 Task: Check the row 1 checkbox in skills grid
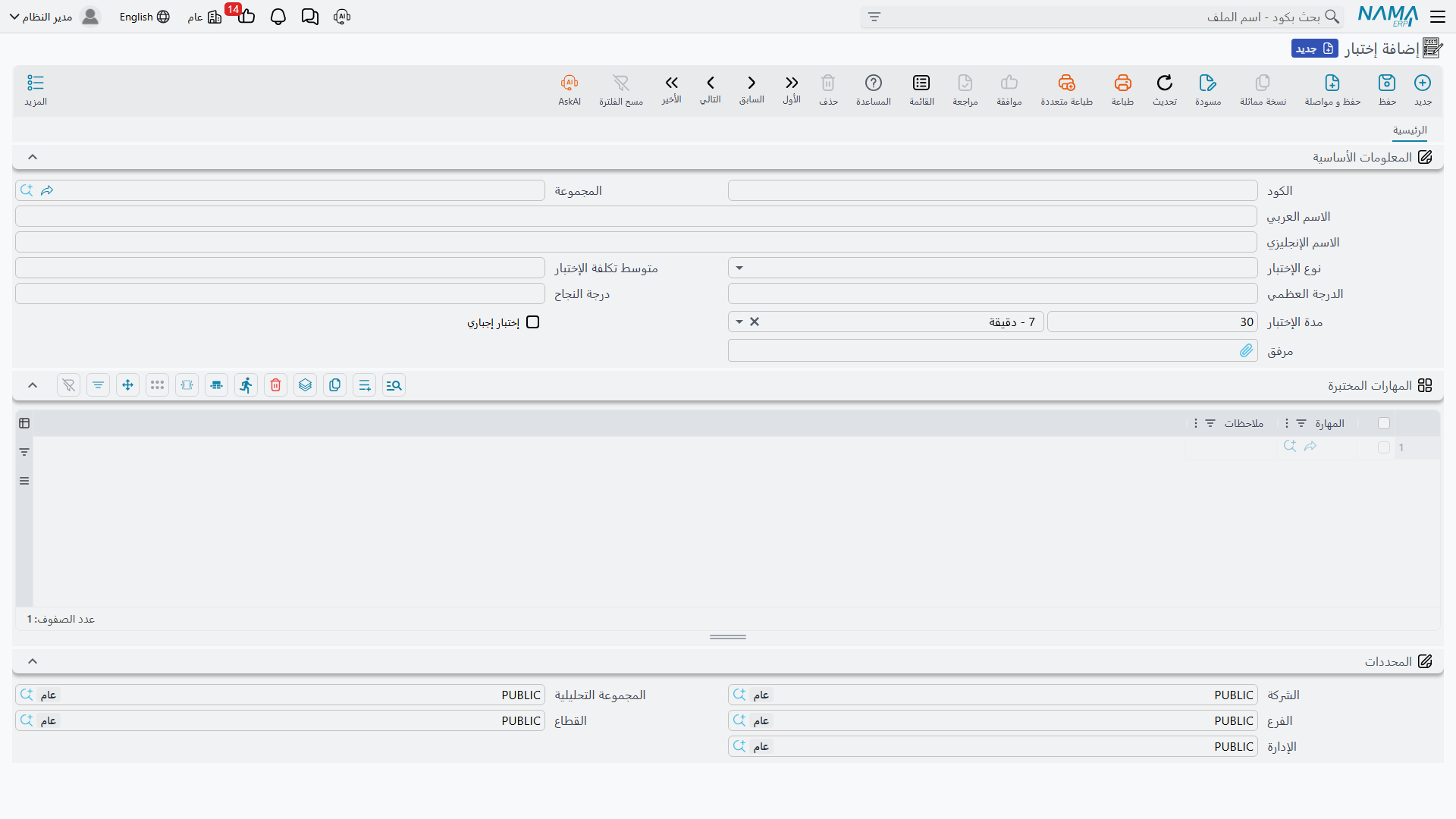coord(1384,447)
